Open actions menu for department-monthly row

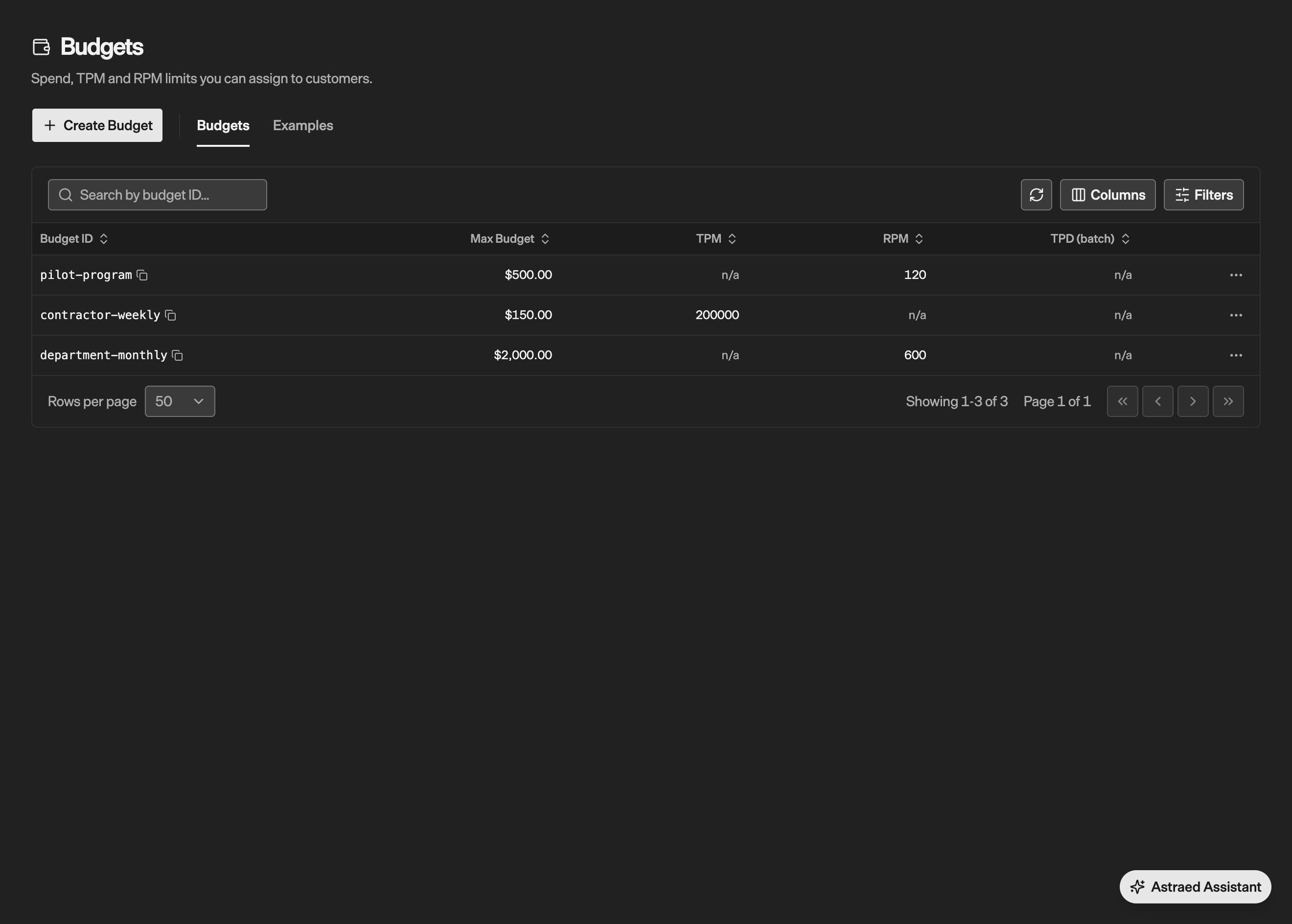pyautogui.click(x=1236, y=355)
